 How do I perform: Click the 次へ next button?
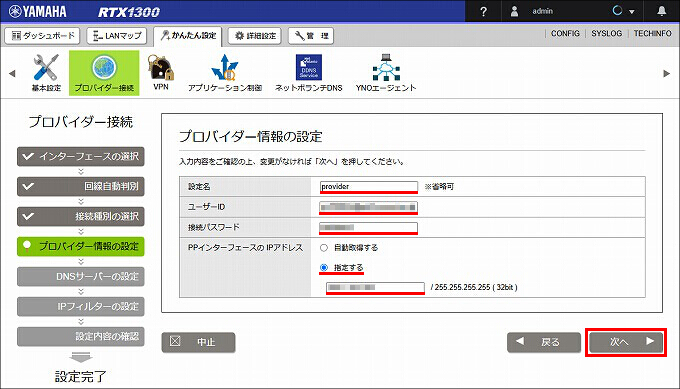[626, 342]
